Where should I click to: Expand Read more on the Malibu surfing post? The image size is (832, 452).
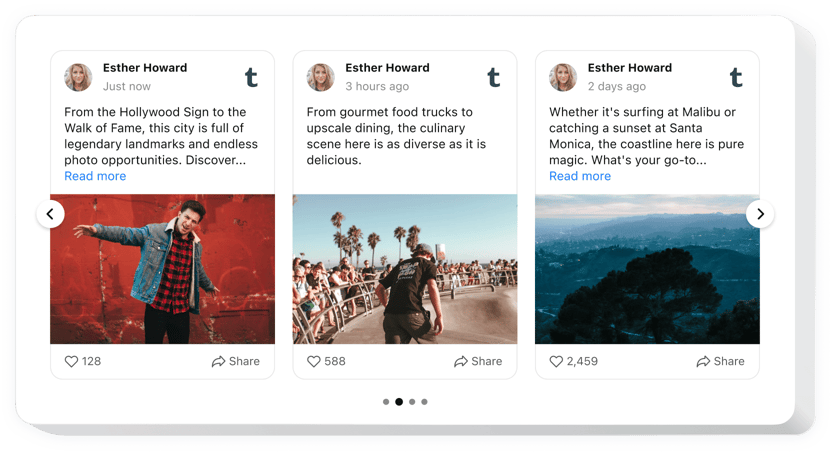(x=580, y=176)
